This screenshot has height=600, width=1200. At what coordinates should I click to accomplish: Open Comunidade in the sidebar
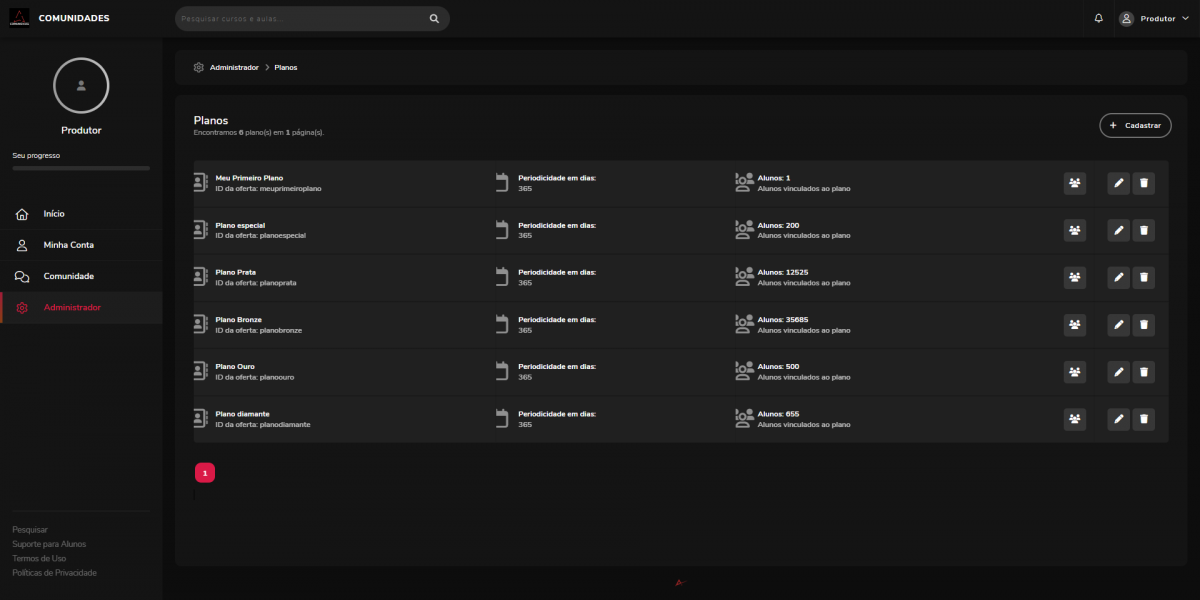click(x=68, y=276)
